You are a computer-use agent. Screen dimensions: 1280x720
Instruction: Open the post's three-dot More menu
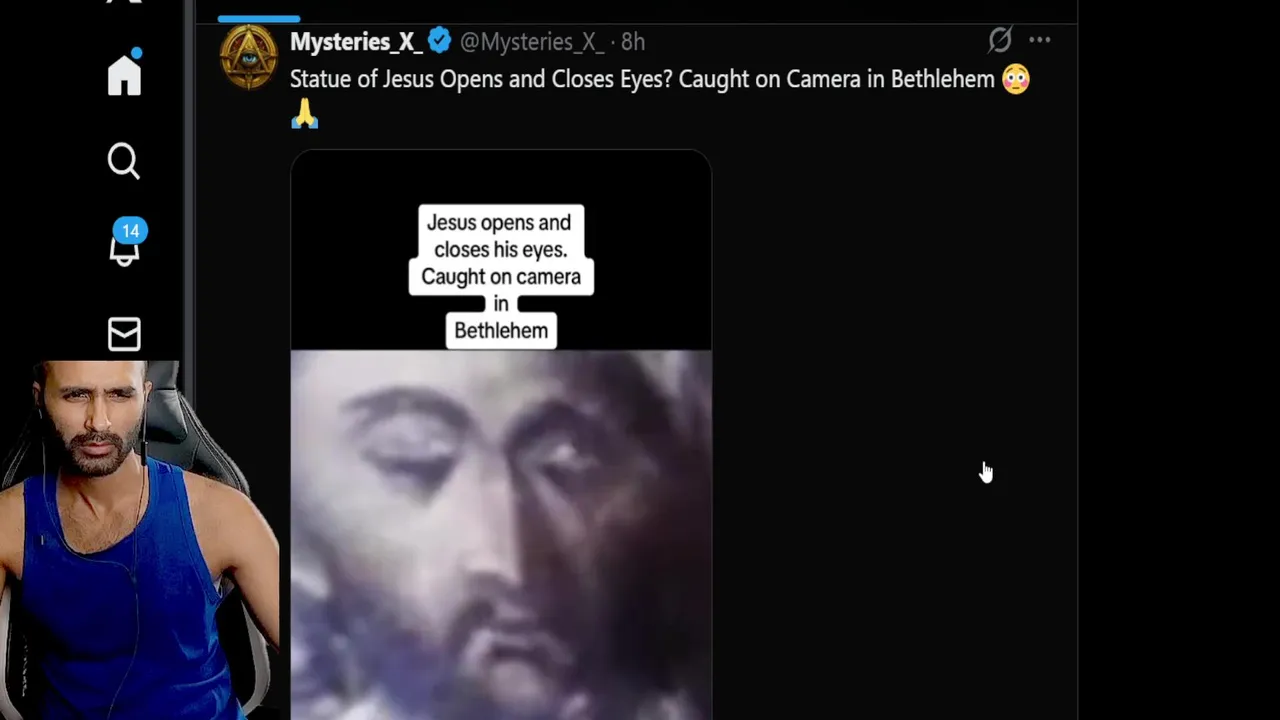click(1039, 40)
